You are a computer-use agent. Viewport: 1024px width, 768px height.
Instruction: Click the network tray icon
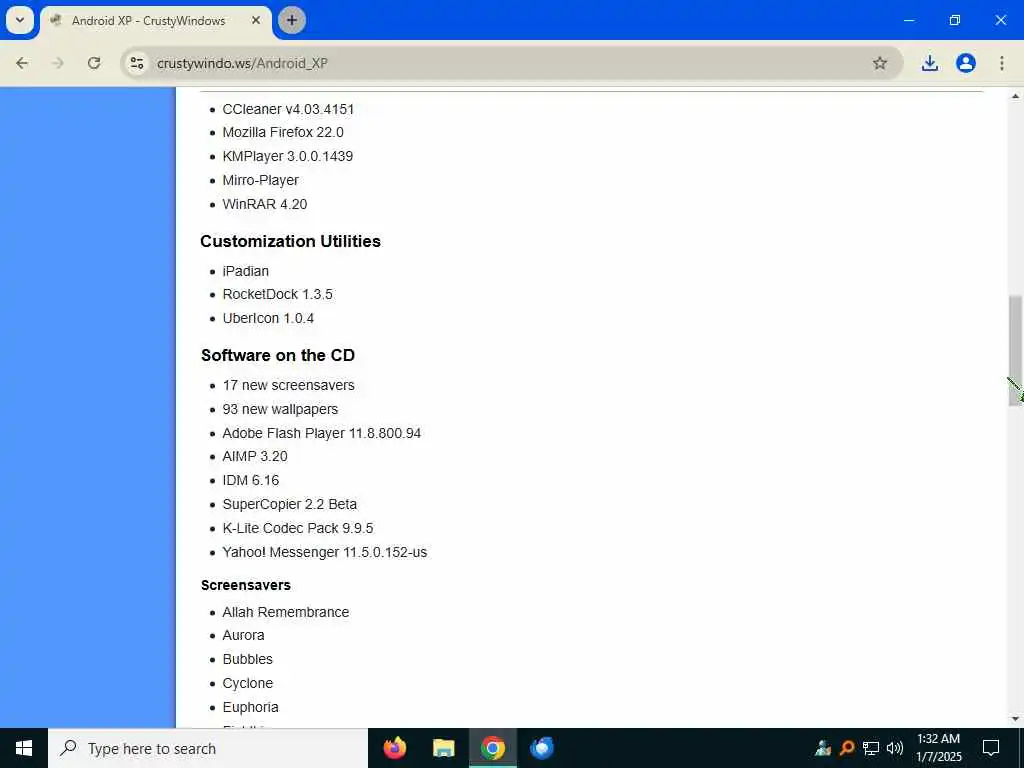pos(871,748)
